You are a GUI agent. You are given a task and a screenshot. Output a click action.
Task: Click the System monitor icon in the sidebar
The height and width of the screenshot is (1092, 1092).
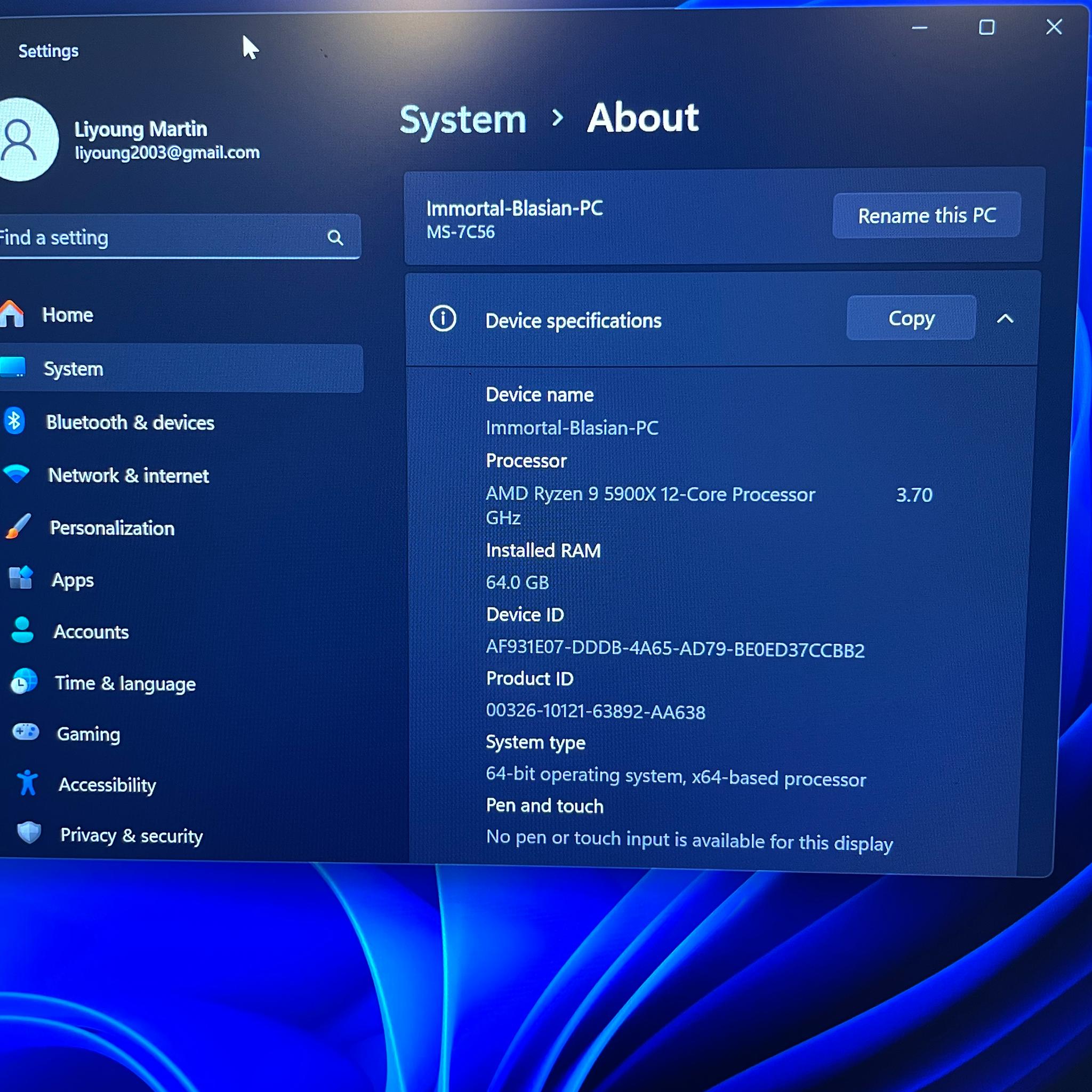[12, 367]
